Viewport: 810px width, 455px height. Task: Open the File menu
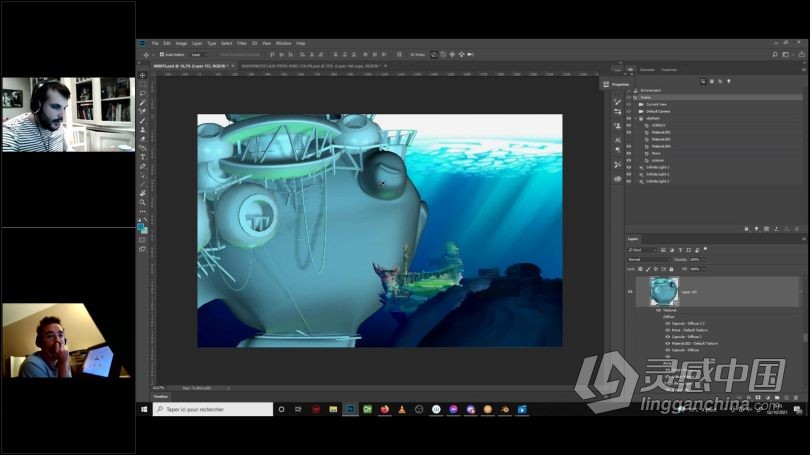(155, 43)
